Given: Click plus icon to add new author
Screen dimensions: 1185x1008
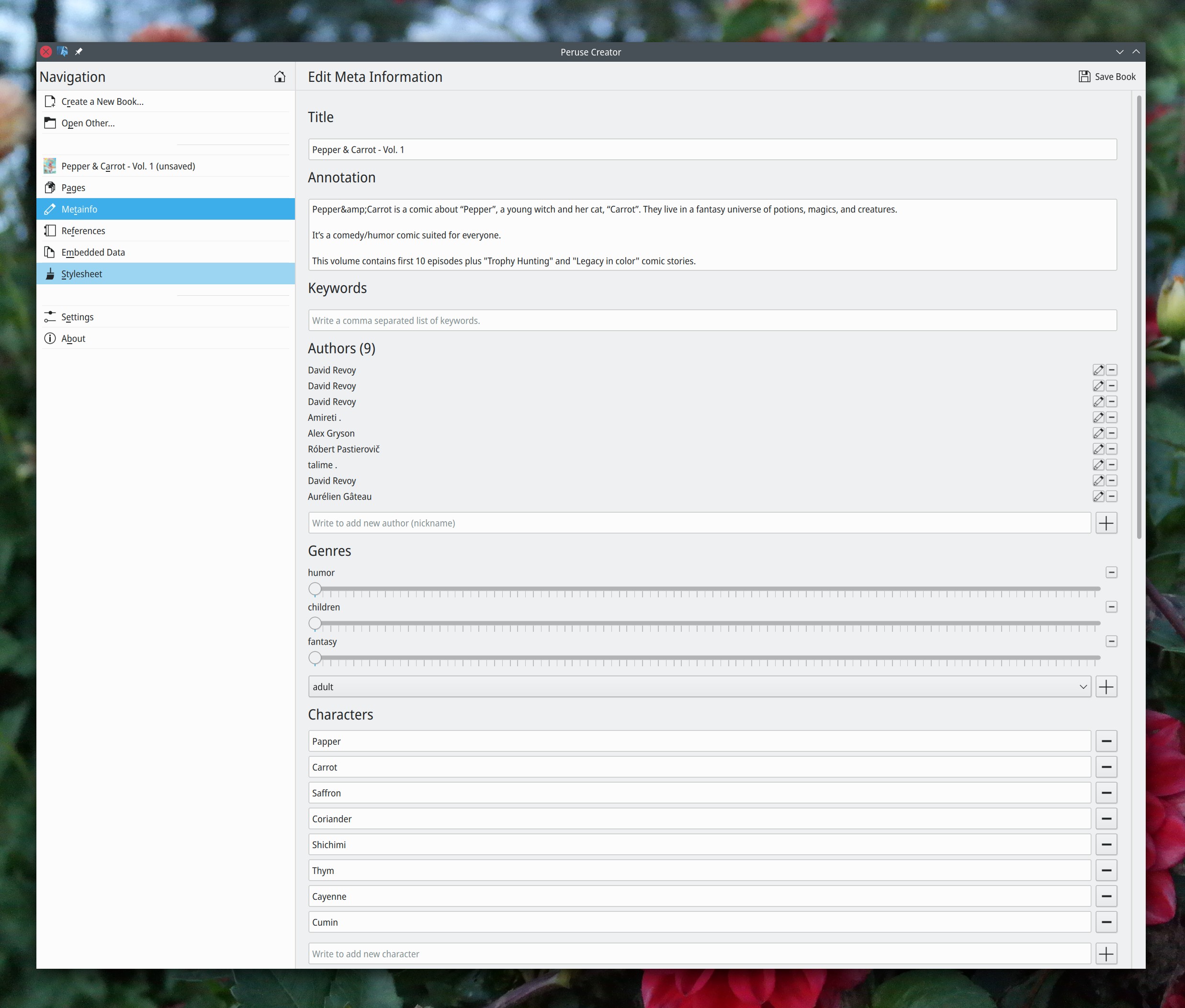Looking at the screenshot, I should click(1106, 523).
